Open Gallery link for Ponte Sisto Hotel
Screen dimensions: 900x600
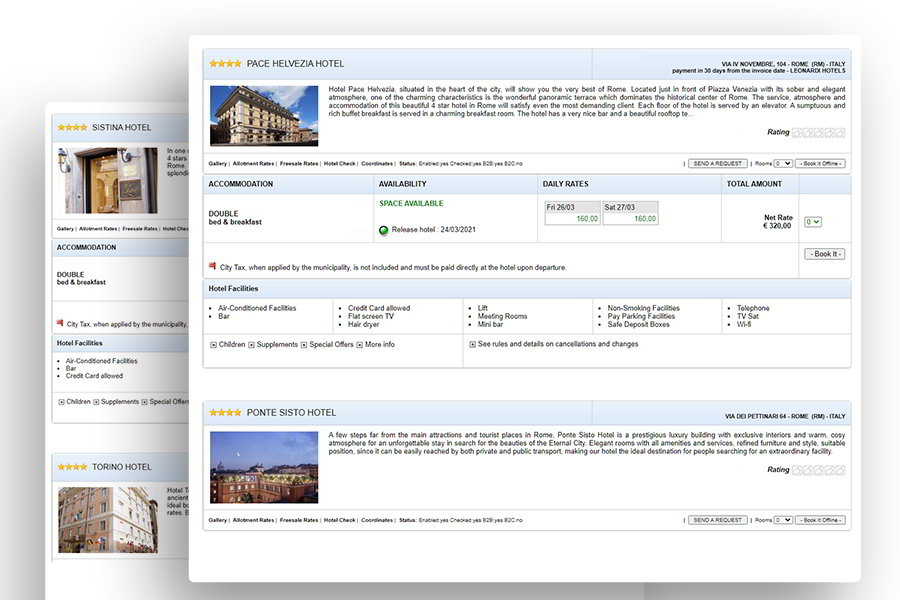[218, 520]
